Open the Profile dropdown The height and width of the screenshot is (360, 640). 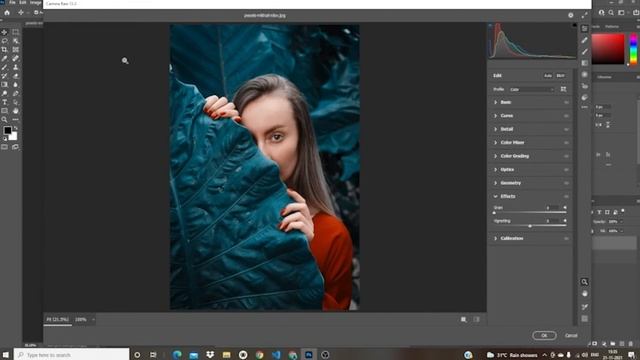[532, 89]
